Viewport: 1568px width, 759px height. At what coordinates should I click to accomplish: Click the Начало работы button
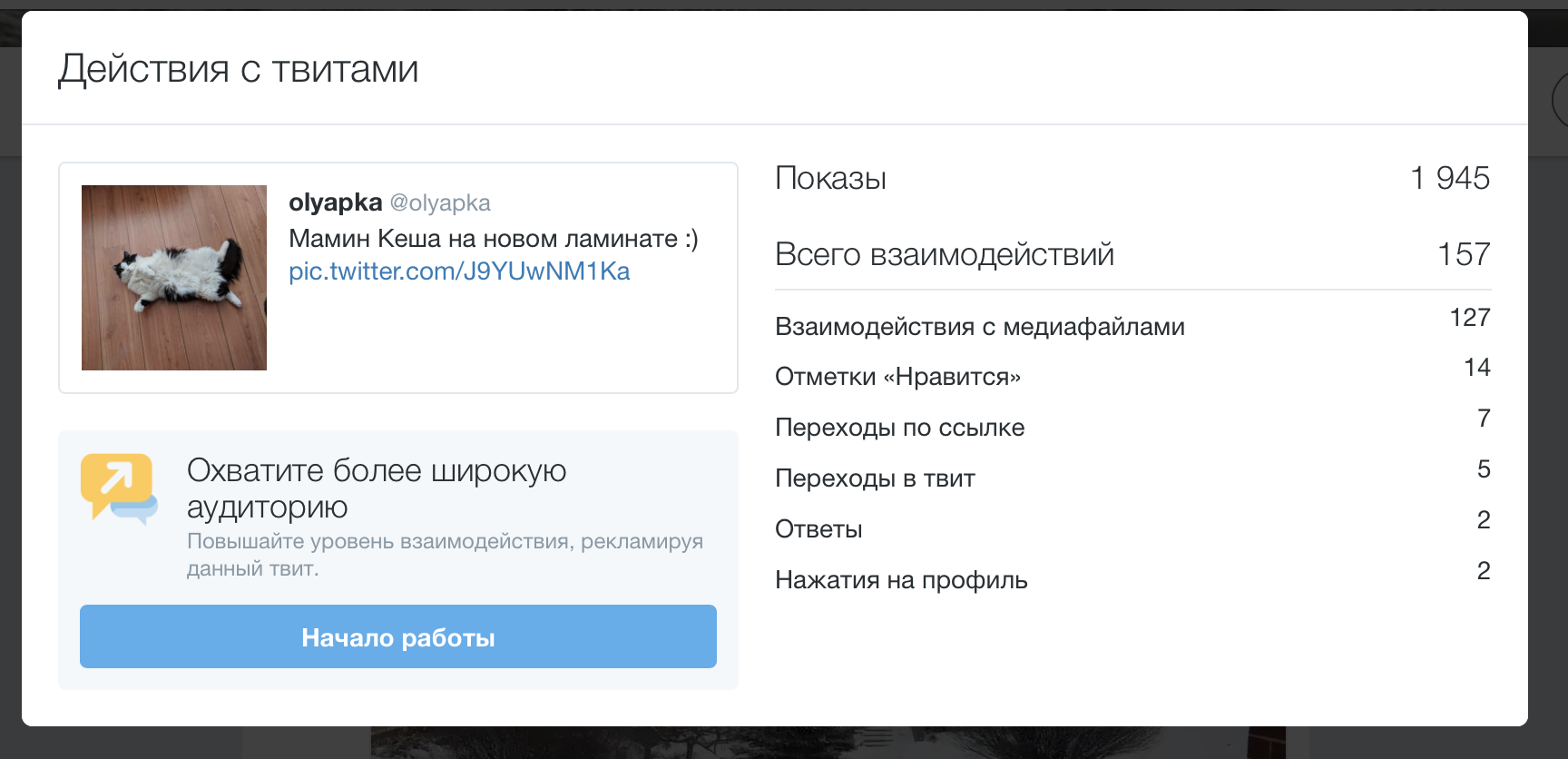point(398,636)
